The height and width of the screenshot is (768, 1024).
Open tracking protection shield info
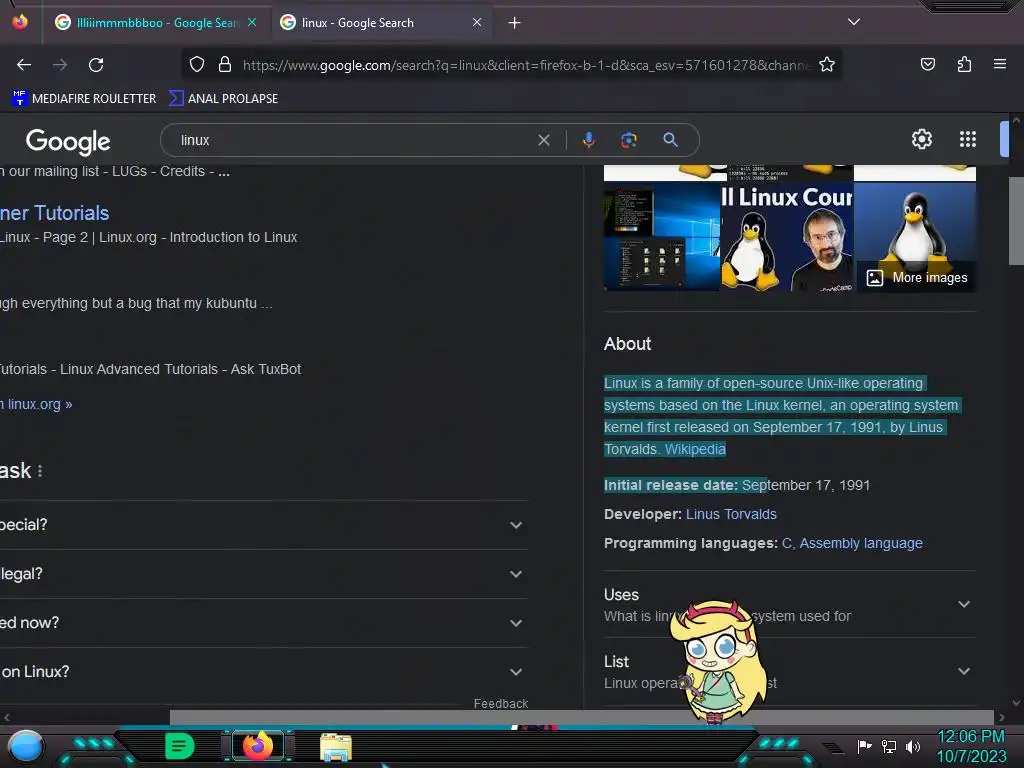point(197,64)
